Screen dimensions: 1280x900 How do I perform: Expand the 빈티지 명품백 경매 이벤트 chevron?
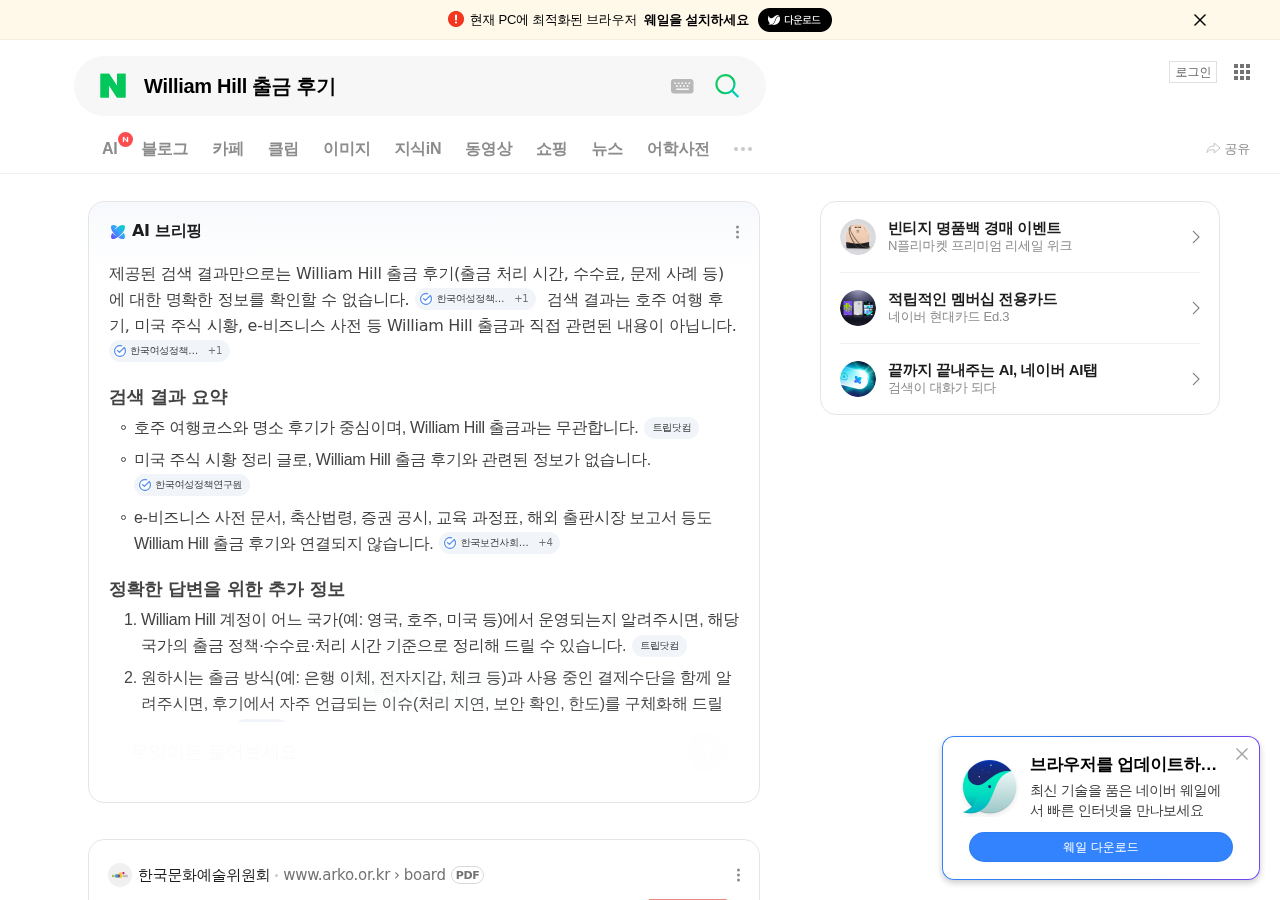(1196, 237)
